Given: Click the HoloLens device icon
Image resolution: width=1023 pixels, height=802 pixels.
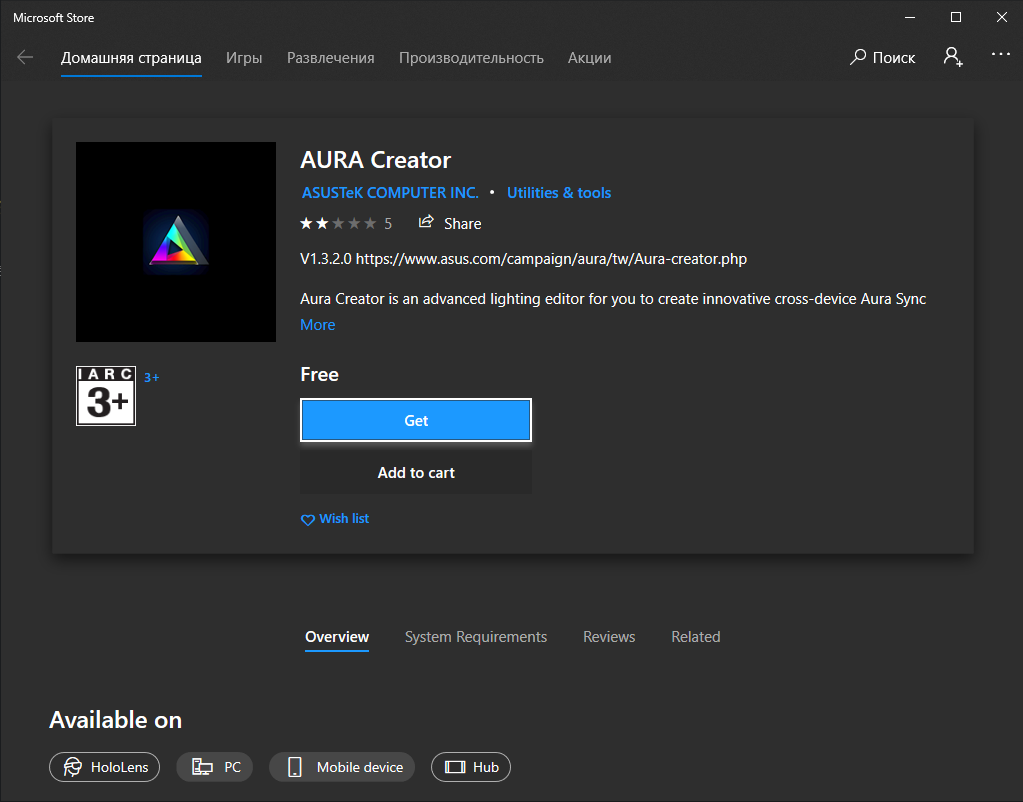Looking at the screenshot, I should pyautogui.click(x=73, y=767).
